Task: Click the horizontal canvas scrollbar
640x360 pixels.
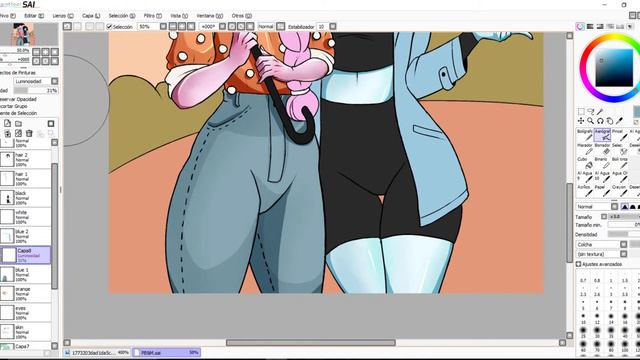Action: tap(311, 343)
